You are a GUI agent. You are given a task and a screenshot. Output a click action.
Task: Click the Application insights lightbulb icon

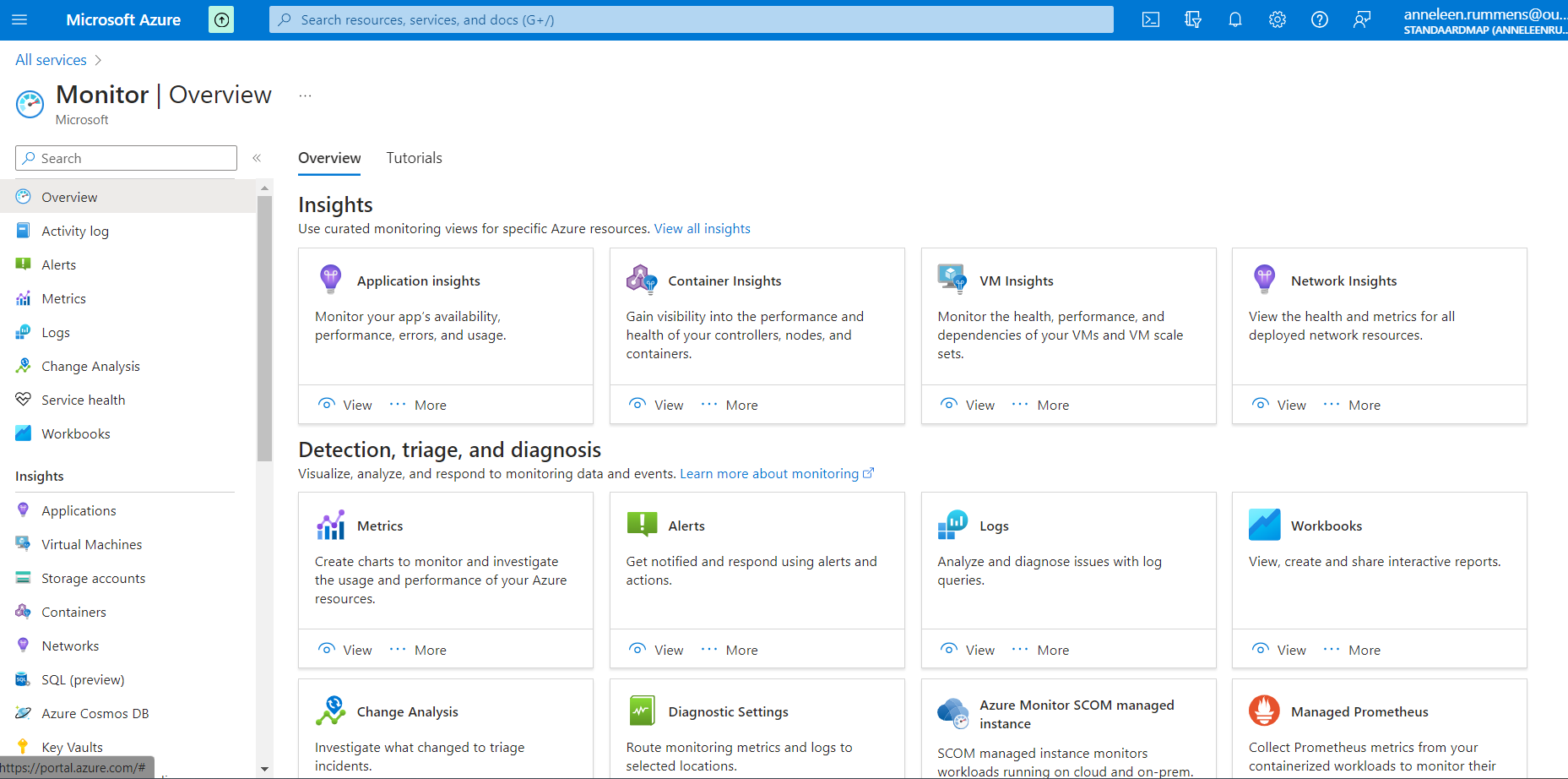pyautogui.click(x=331, y=278)
